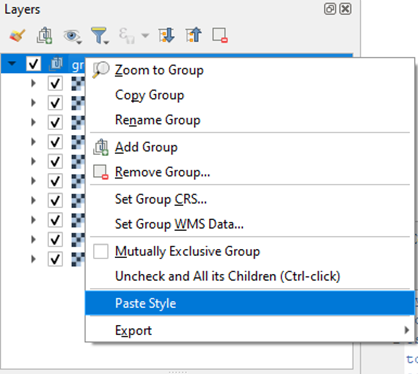Screen dimensions: 418x374
Task: Open the Export submenu
Action: 250,331
